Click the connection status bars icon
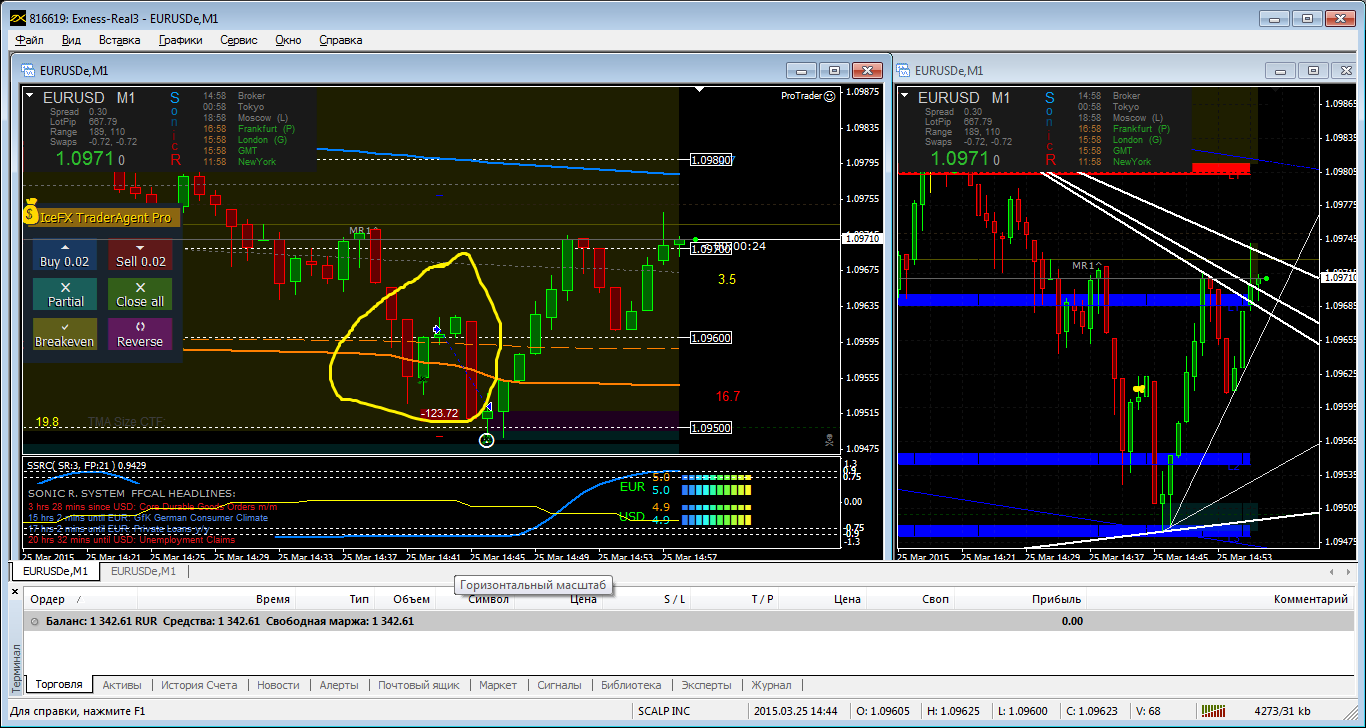Screen dimensions: 1366x728 pos(1212,712)
